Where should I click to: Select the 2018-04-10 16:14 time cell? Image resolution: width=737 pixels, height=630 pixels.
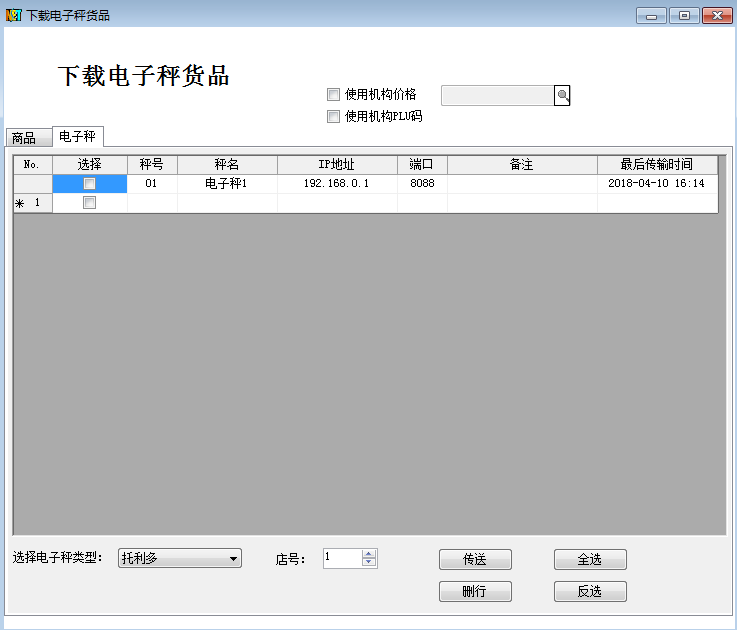[657, 183]
